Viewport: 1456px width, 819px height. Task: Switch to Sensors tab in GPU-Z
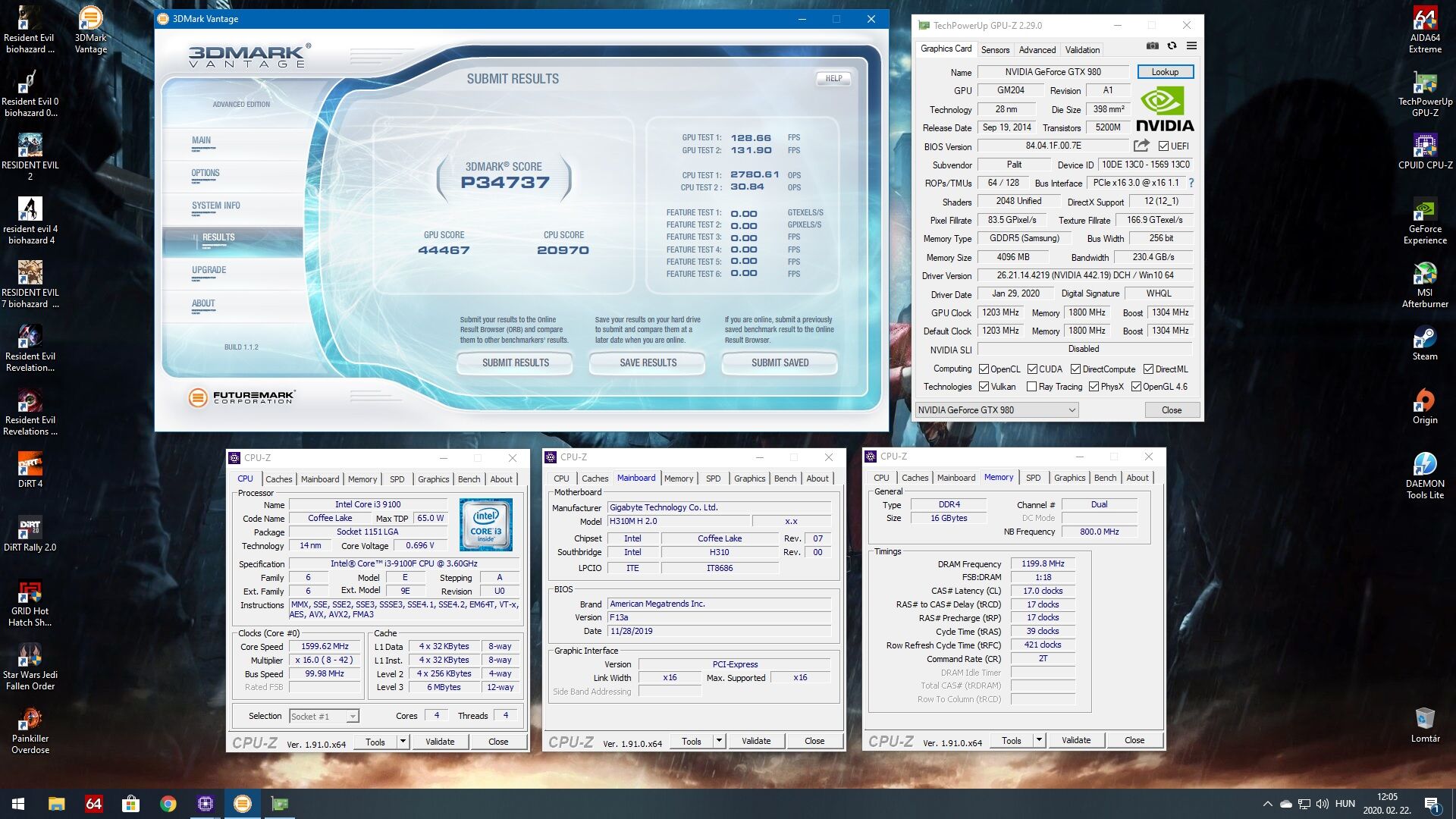[x=995, y=50]
